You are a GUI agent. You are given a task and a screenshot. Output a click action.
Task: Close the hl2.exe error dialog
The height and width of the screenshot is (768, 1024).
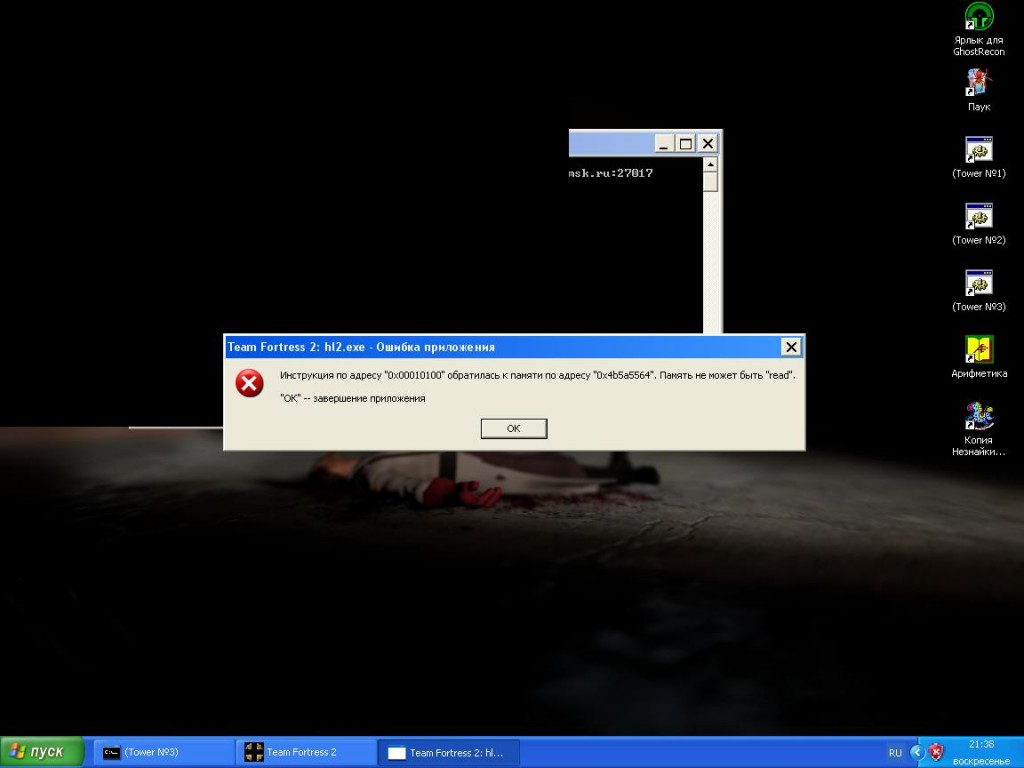[791, 347]
